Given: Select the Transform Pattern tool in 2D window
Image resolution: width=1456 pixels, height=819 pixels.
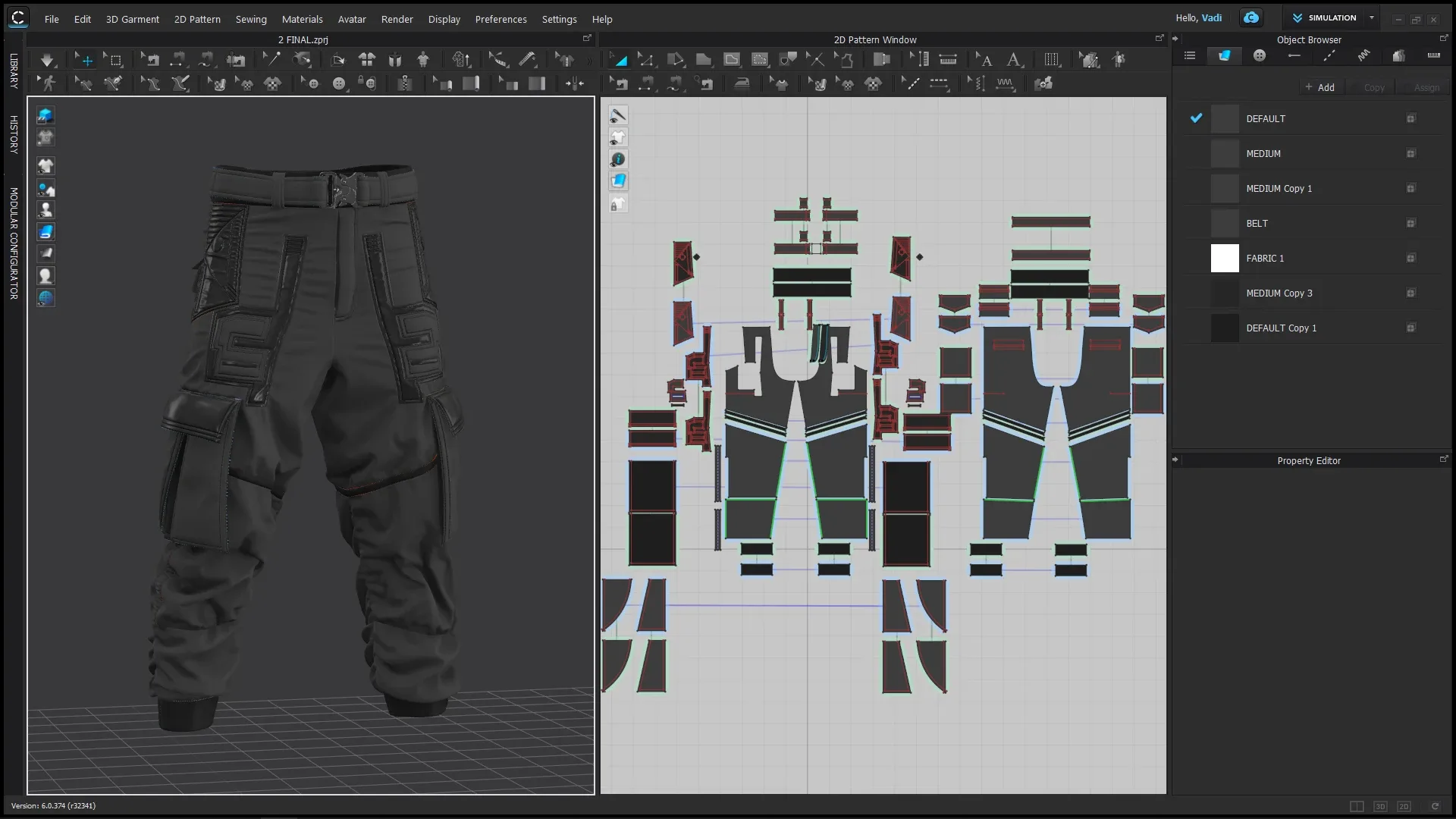Looking at the screenshot, I should [x=620, y=59].
